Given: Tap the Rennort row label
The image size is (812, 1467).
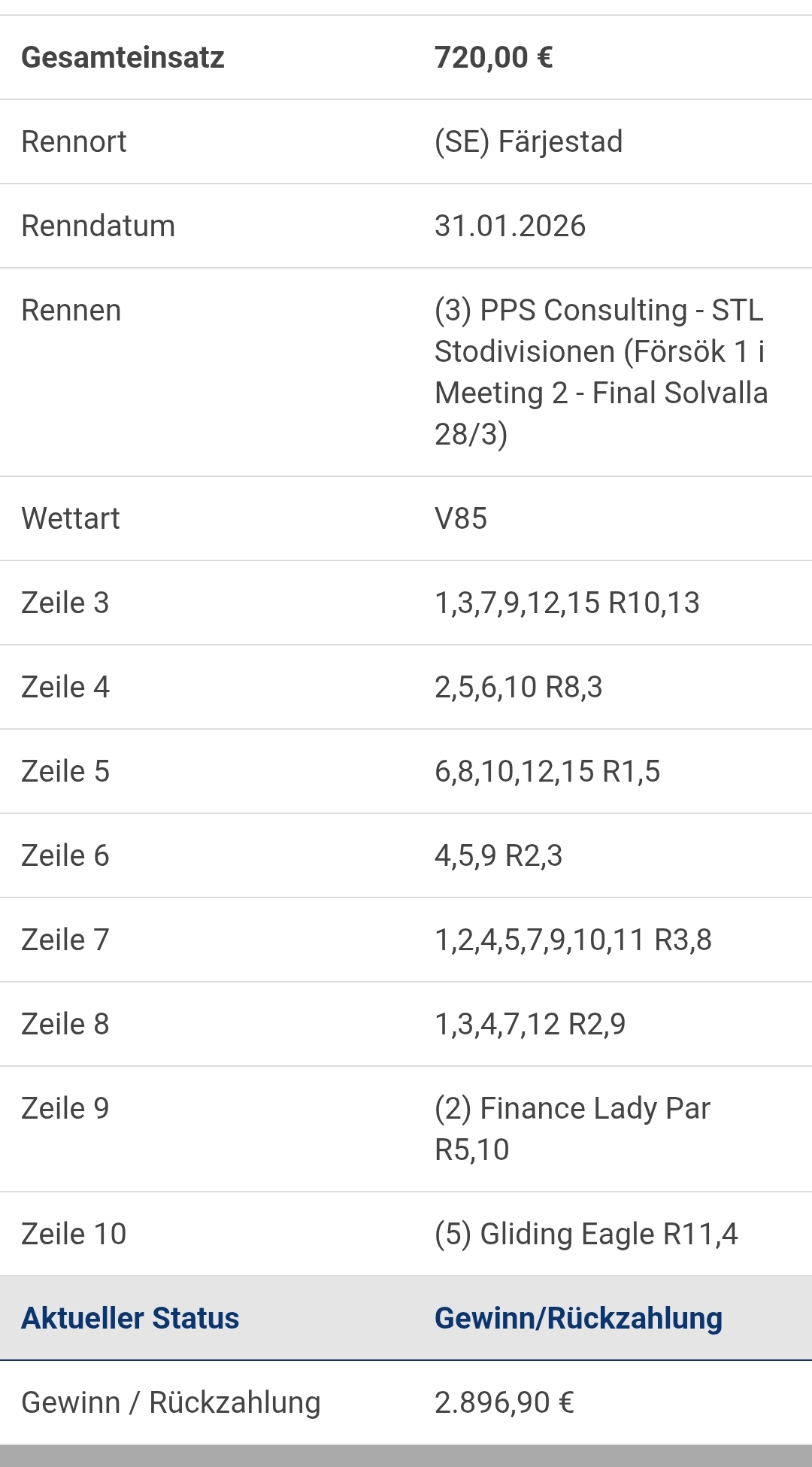Looking at the screenshot, I should pos(74,142).
